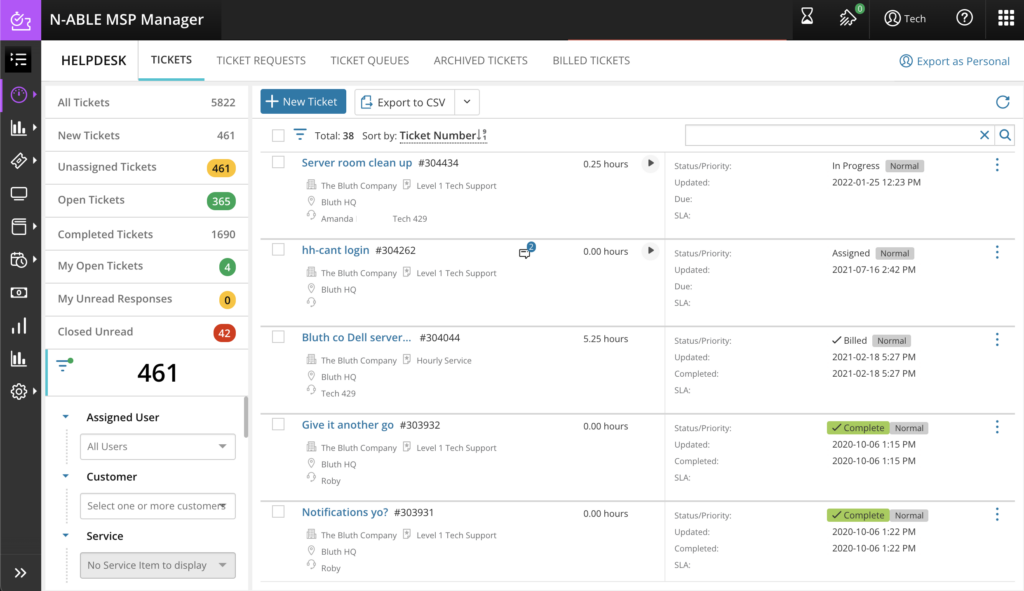This screenshot has width=1024, height=591.
Task: Collapse the Assigned User filter section
Action: click(65, 417)
